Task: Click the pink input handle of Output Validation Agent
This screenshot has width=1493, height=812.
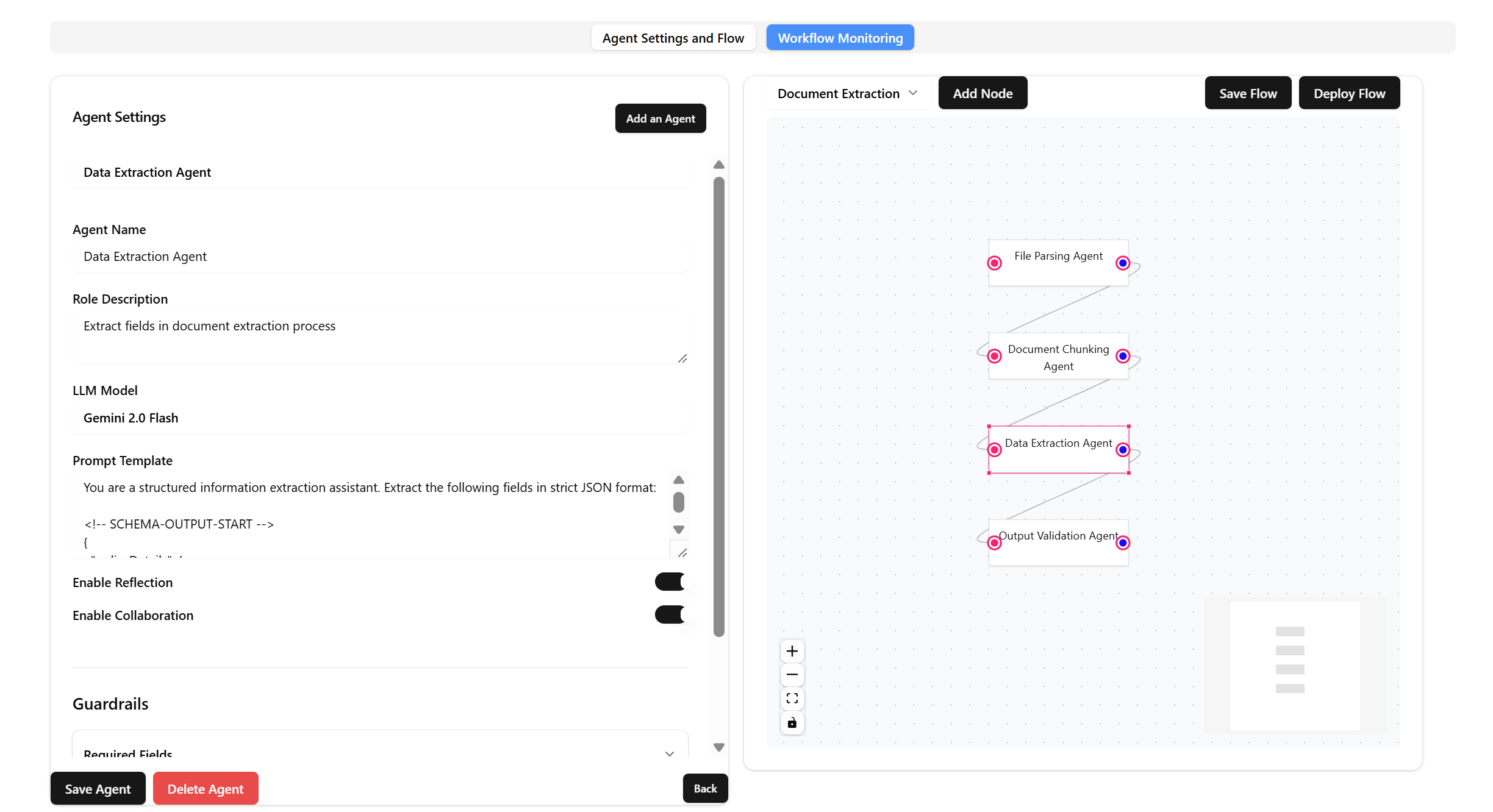Action: coord(994,542)
